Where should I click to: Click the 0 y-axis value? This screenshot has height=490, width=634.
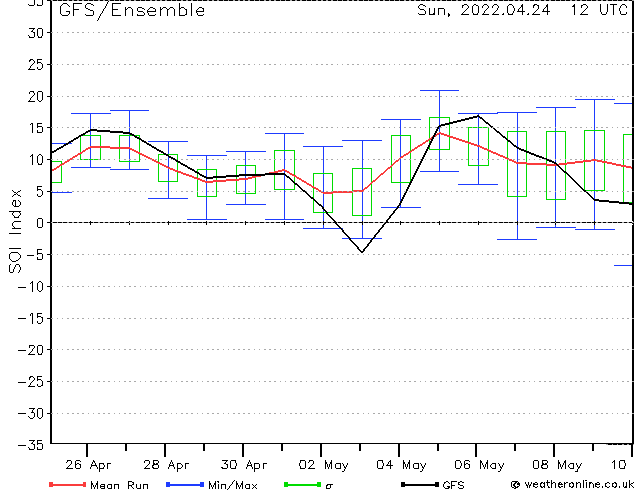[x=40, y=223]
